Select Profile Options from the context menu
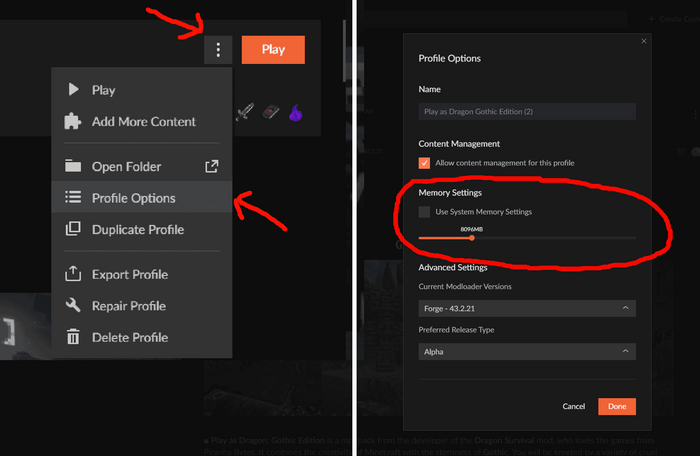This screenshot has width=700, height=456. 133,198
